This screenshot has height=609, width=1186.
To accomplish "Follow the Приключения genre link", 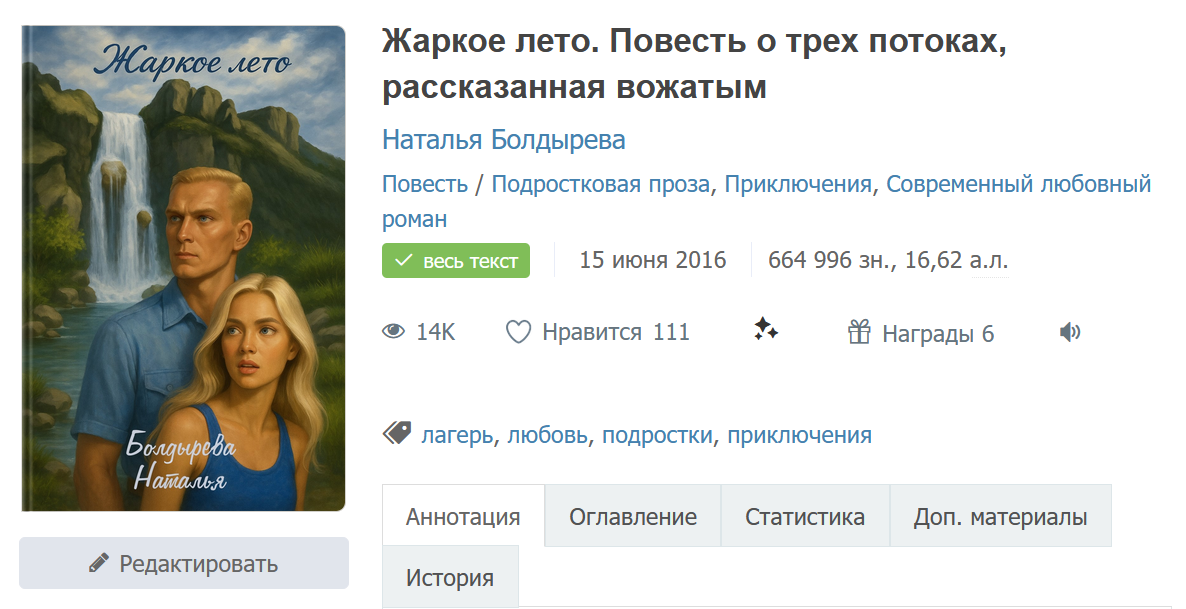I will tap(798, 184).
